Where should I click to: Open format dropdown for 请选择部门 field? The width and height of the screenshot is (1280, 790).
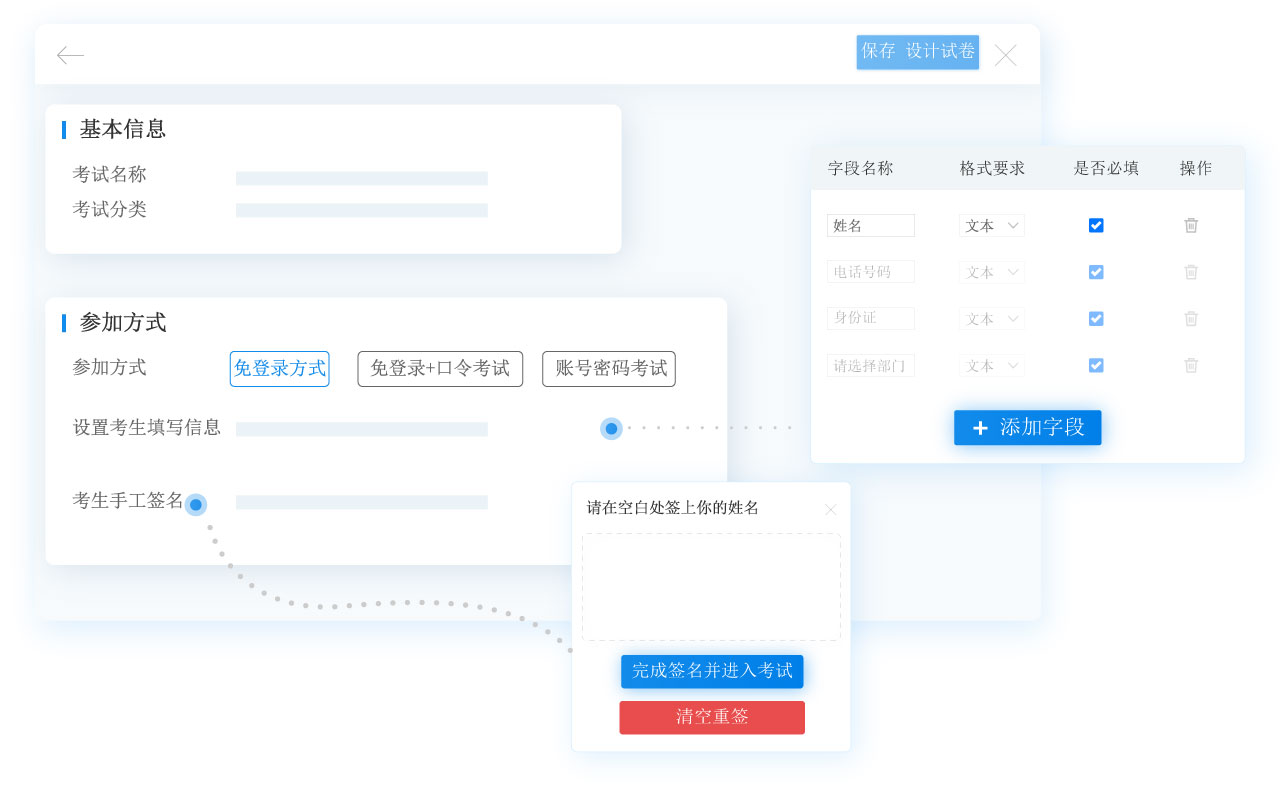click(991, 366)
